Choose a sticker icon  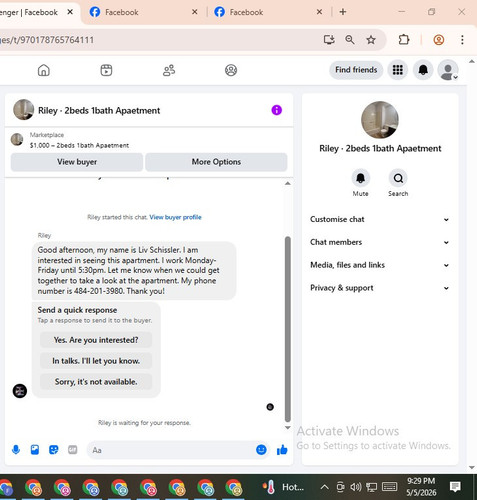pos(54,450)
